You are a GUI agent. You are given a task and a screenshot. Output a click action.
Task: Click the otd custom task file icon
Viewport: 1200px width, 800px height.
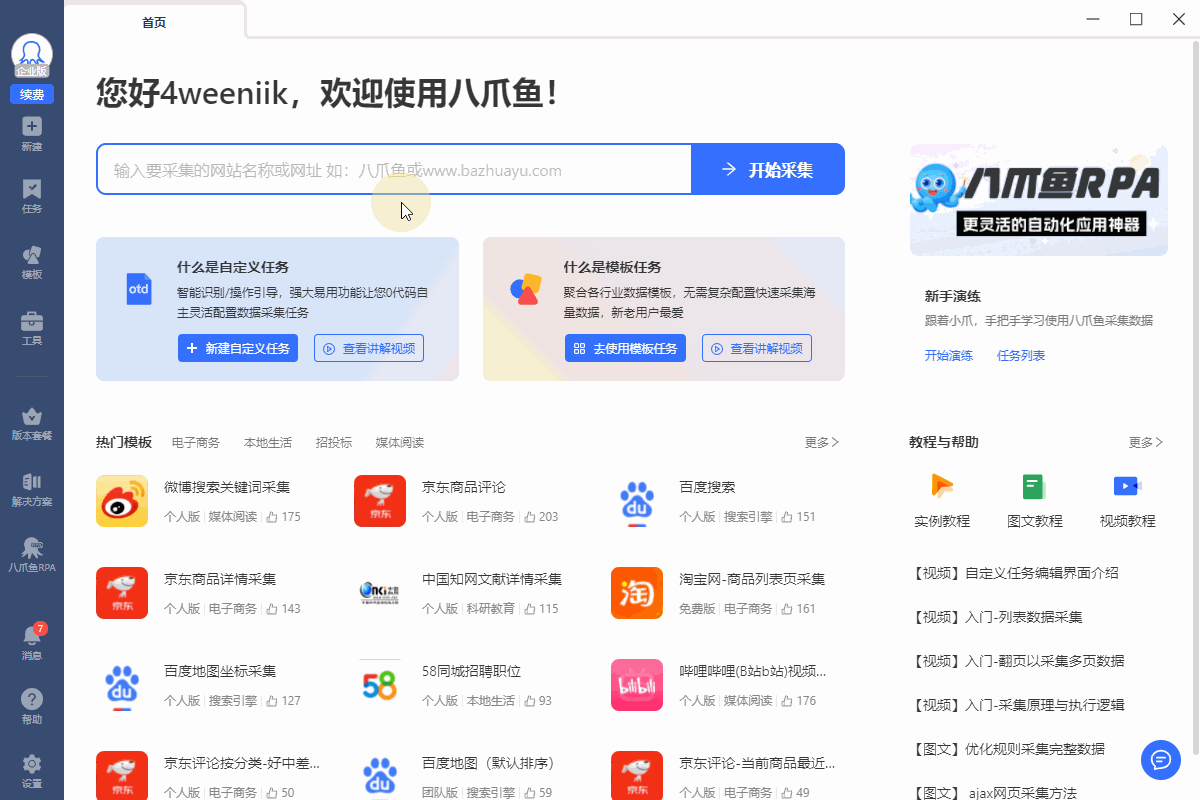coord(138,289)
